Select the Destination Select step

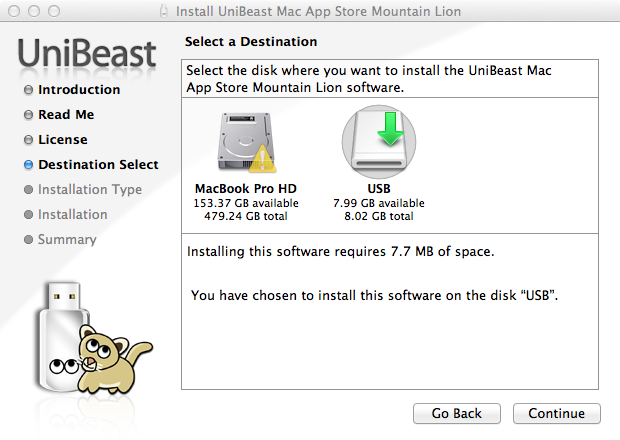coord(98,165)
